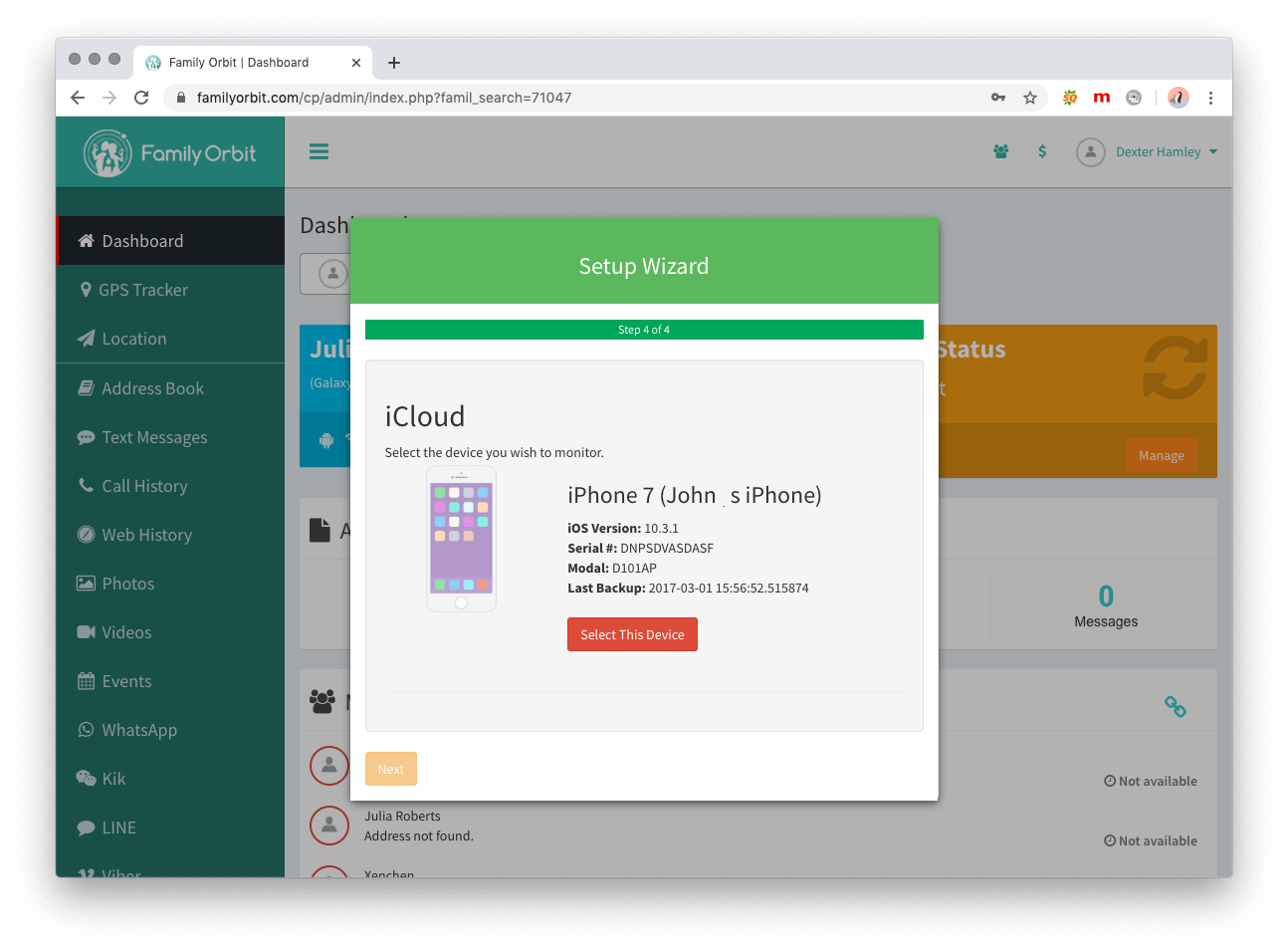Click the Location arrow icon
Image resolution: width=1288 pixels, height=951 pixels.
(x=87, y=339)
